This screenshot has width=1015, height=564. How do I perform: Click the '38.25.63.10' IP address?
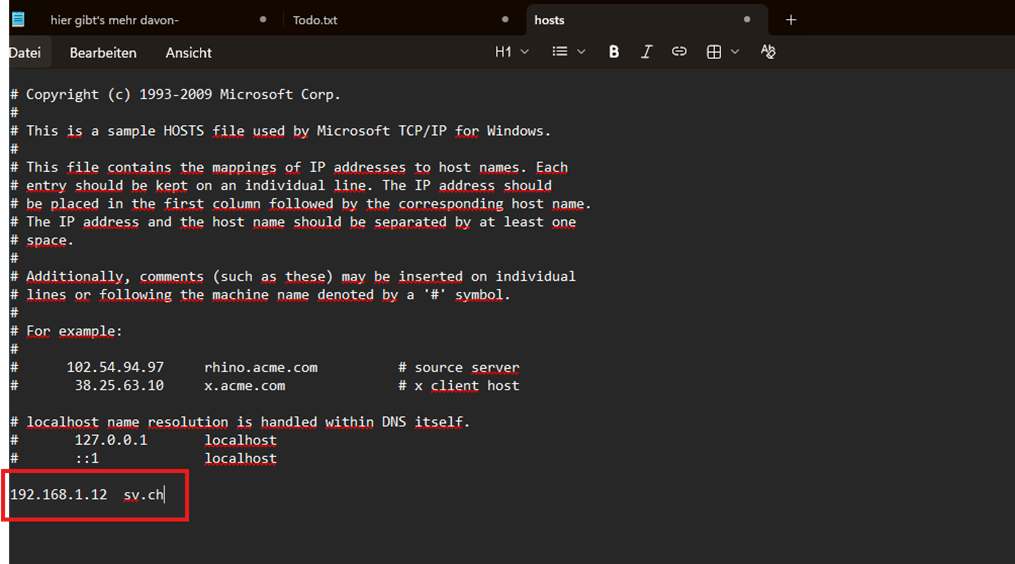[x=119, y=385]
